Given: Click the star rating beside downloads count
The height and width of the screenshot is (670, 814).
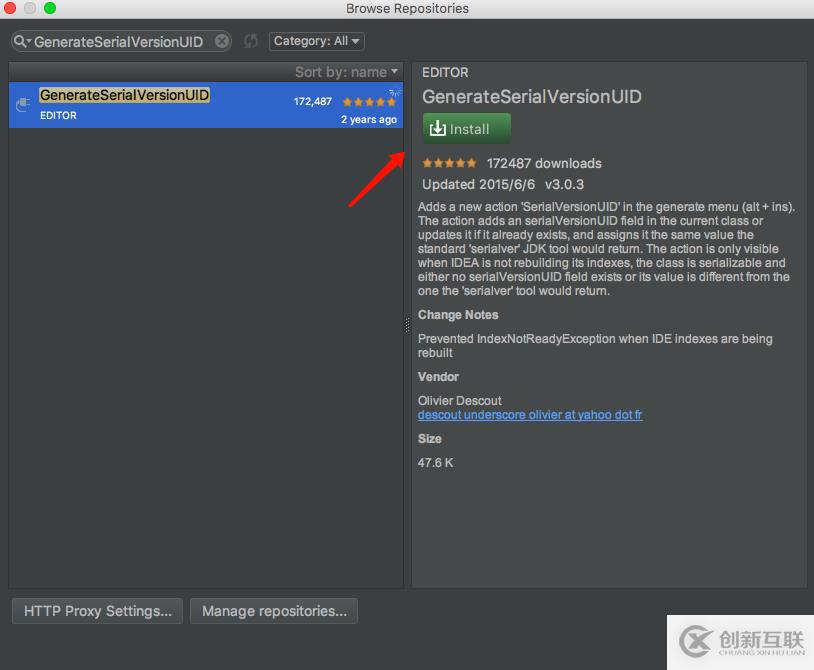Looking at the screenshot, I should pyautogui.click(x=449, y=163).
